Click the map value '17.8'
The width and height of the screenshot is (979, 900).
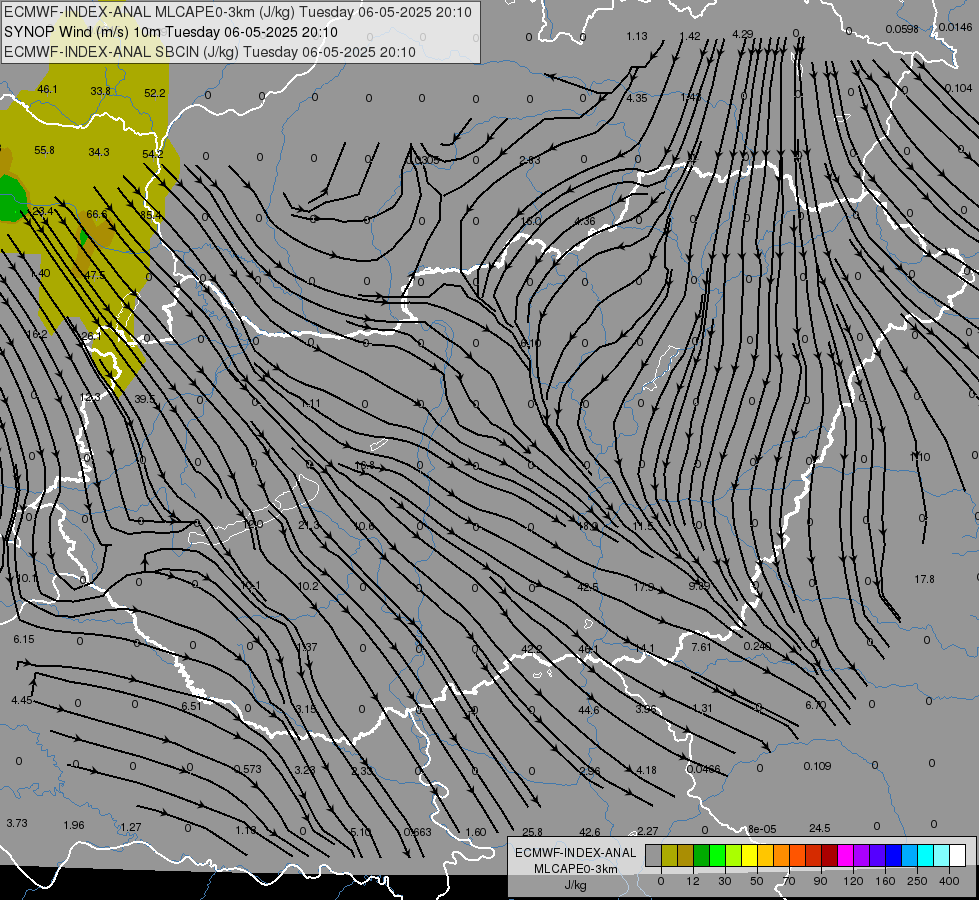pos(925,579)
